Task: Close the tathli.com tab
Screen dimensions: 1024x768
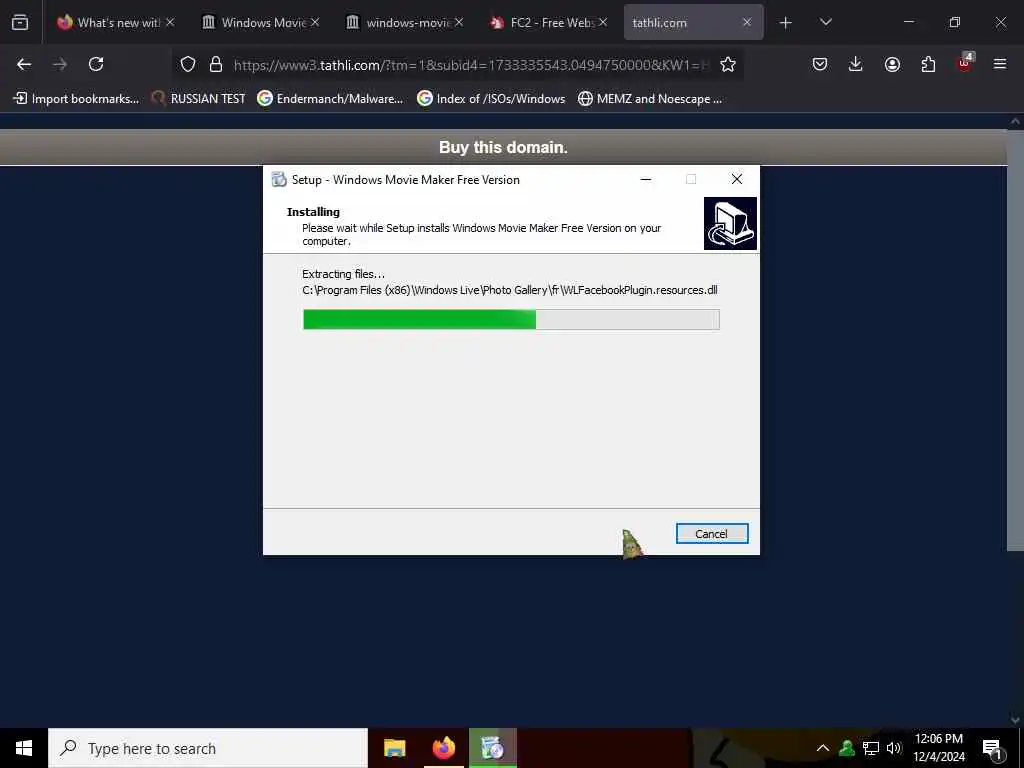Action: click(x=746, y=22)
